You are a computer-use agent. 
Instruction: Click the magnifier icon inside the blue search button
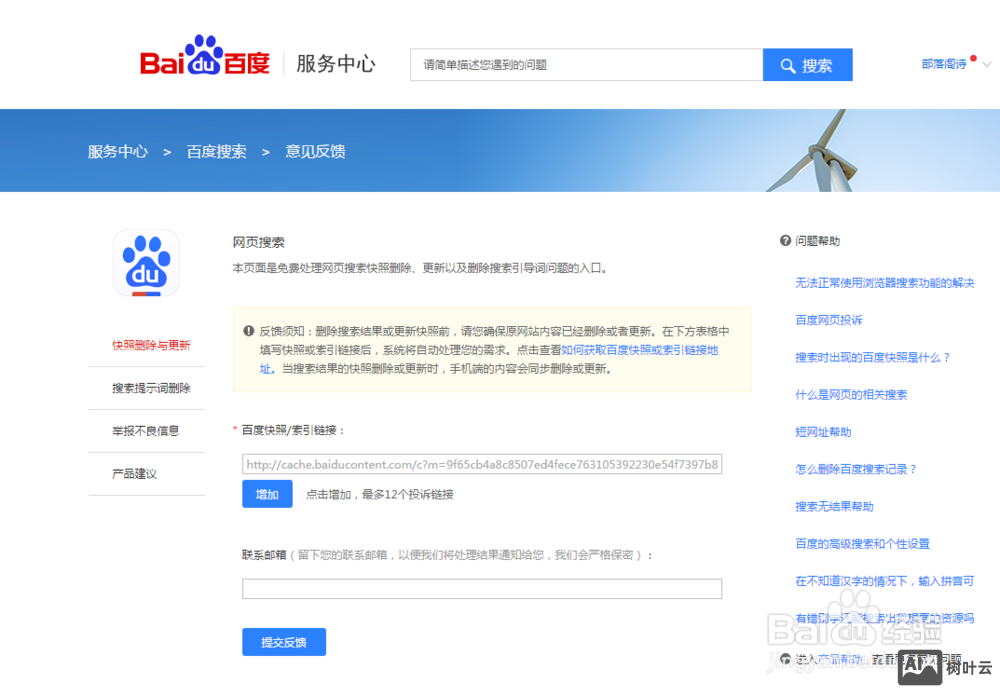pos(787,63)
